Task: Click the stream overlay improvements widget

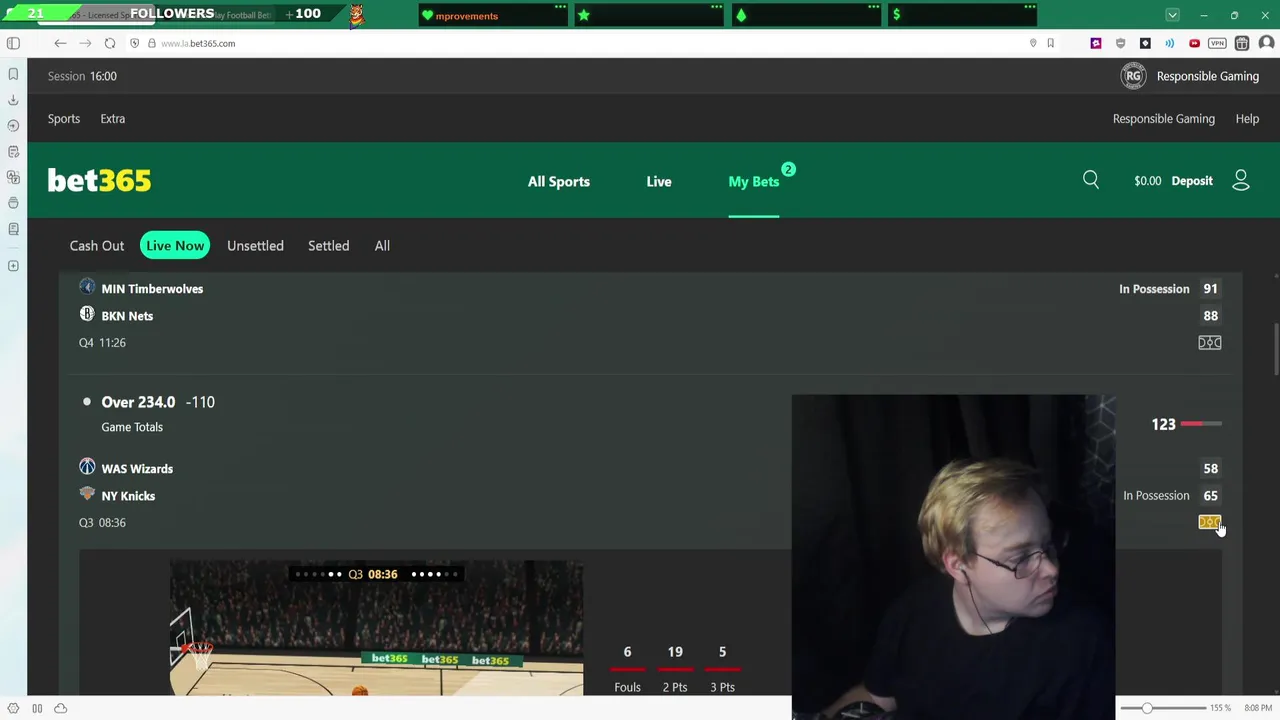Action: click(x=493, y=15)
